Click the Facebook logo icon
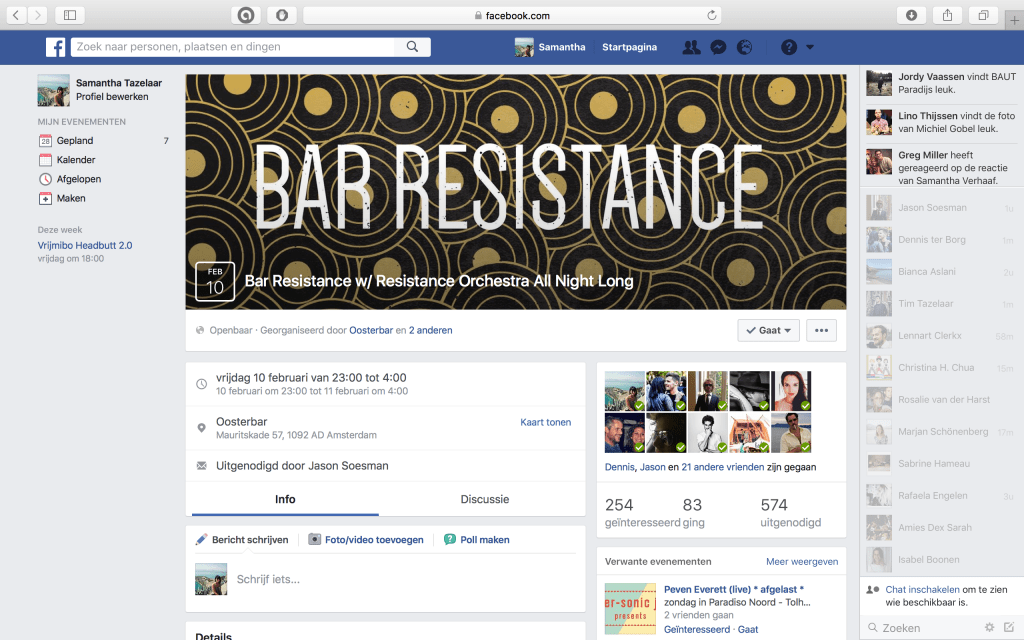Screen dimensions: 1024x640 tap(55, 47)
